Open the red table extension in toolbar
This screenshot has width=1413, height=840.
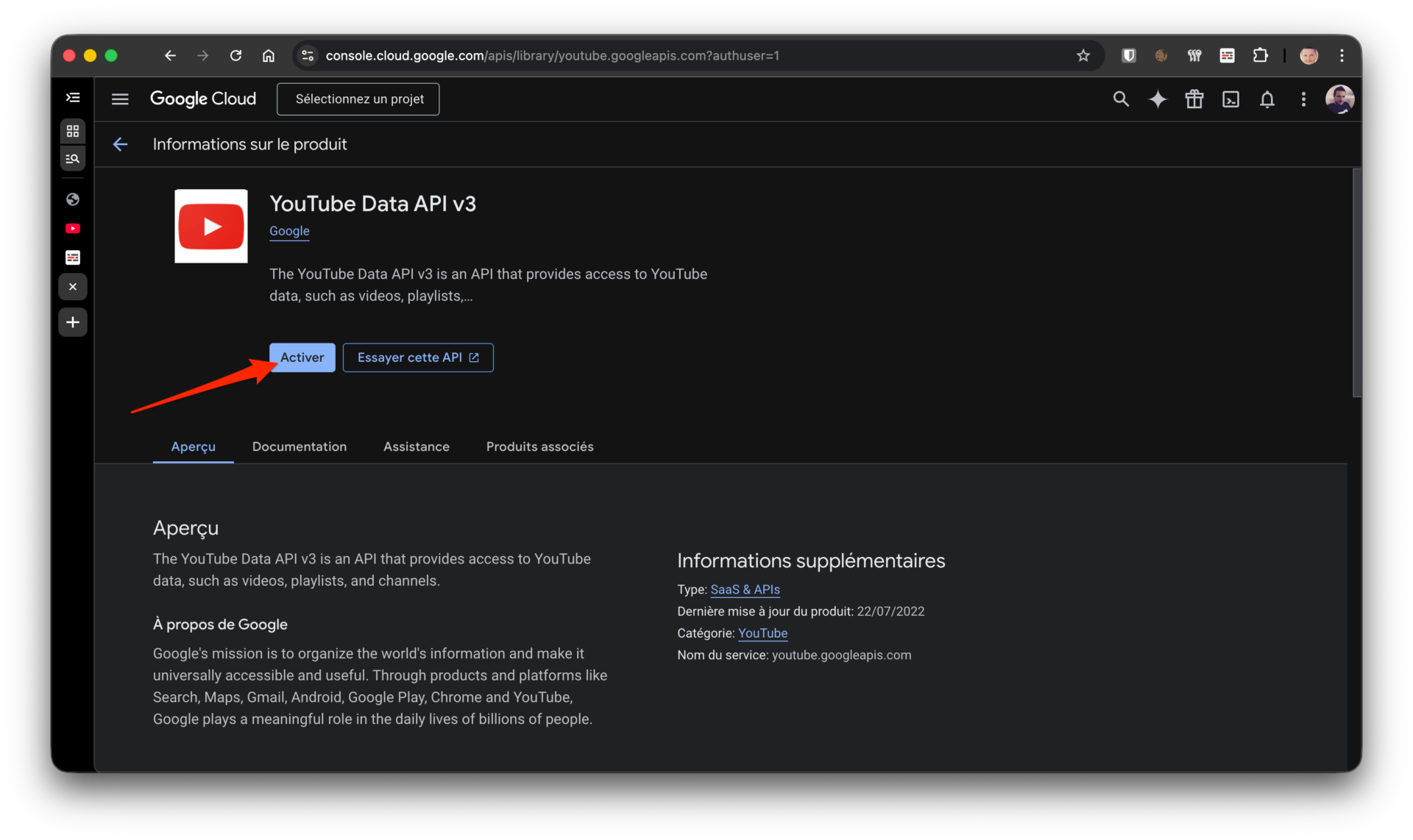1227,55
